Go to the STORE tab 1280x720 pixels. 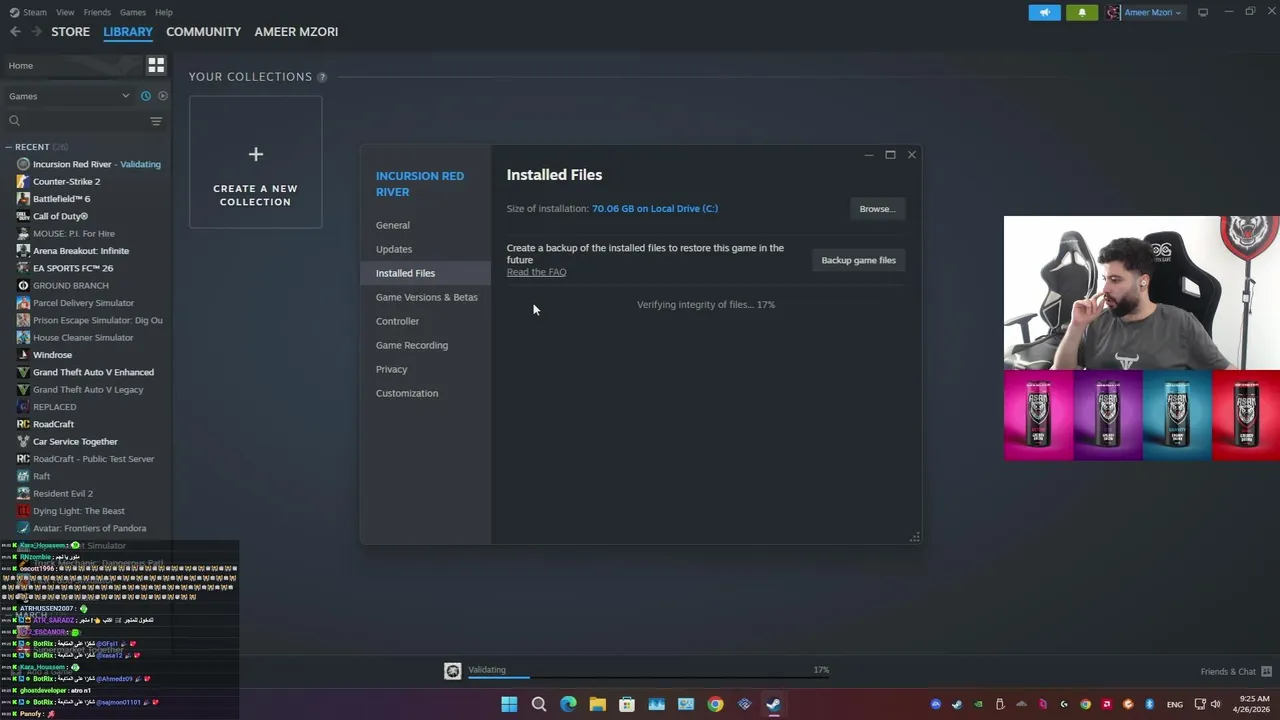click(70, 32)
